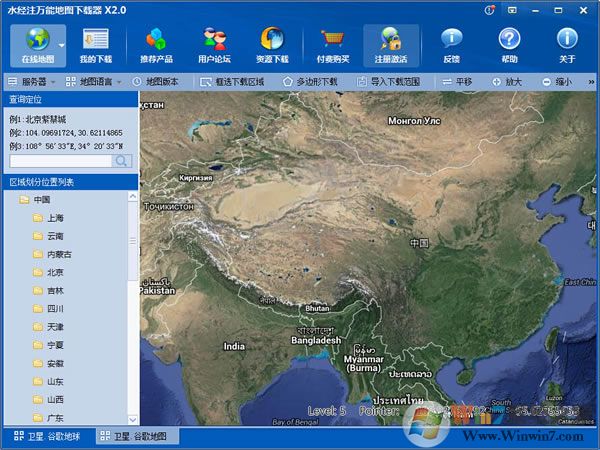Click the 资源下载 resource download icon
This screenshot has height=450, width=600.
point(271,45)
